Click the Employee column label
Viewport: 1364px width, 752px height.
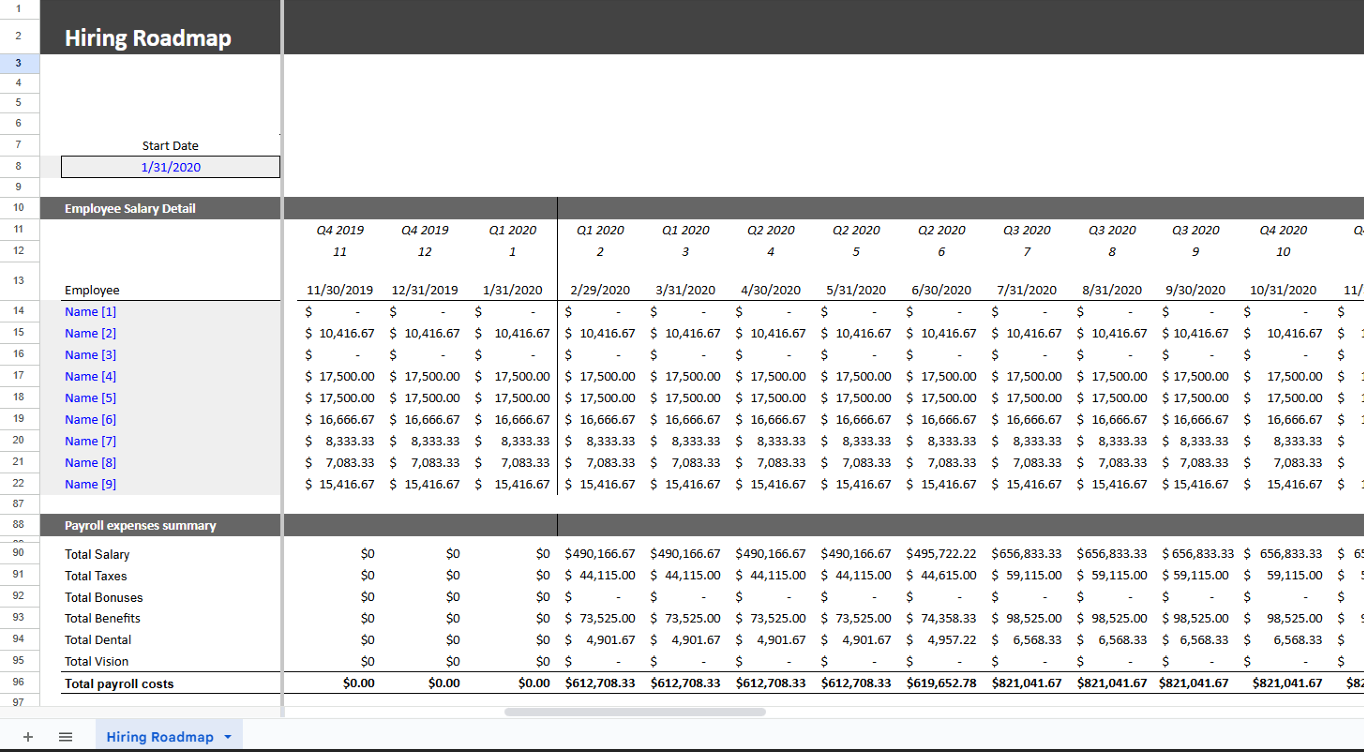(x=91, y=290)
